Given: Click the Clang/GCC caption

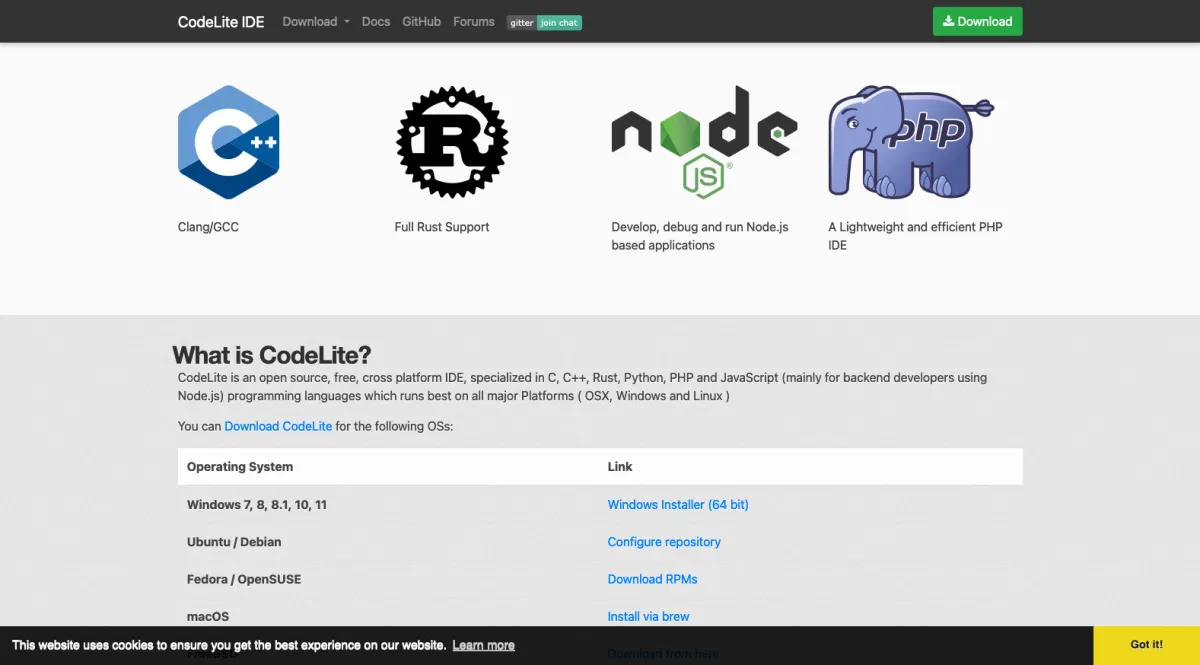Looking at the screenshot, I should pyautogui.click(x=208, y=227).
